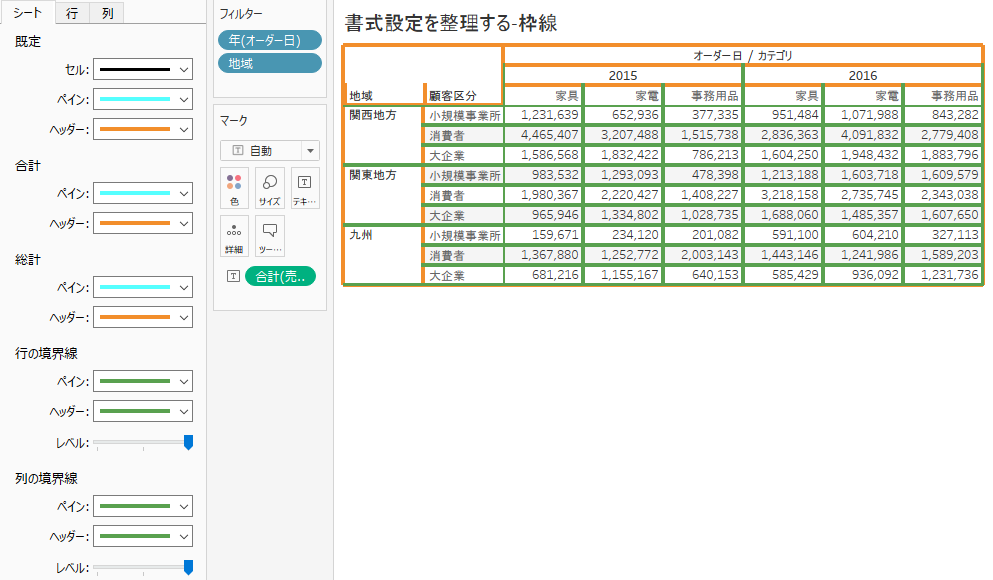Screen dimensions: 993x580
Task: Switch to the シート tab
Action: (x=27, y=13)
